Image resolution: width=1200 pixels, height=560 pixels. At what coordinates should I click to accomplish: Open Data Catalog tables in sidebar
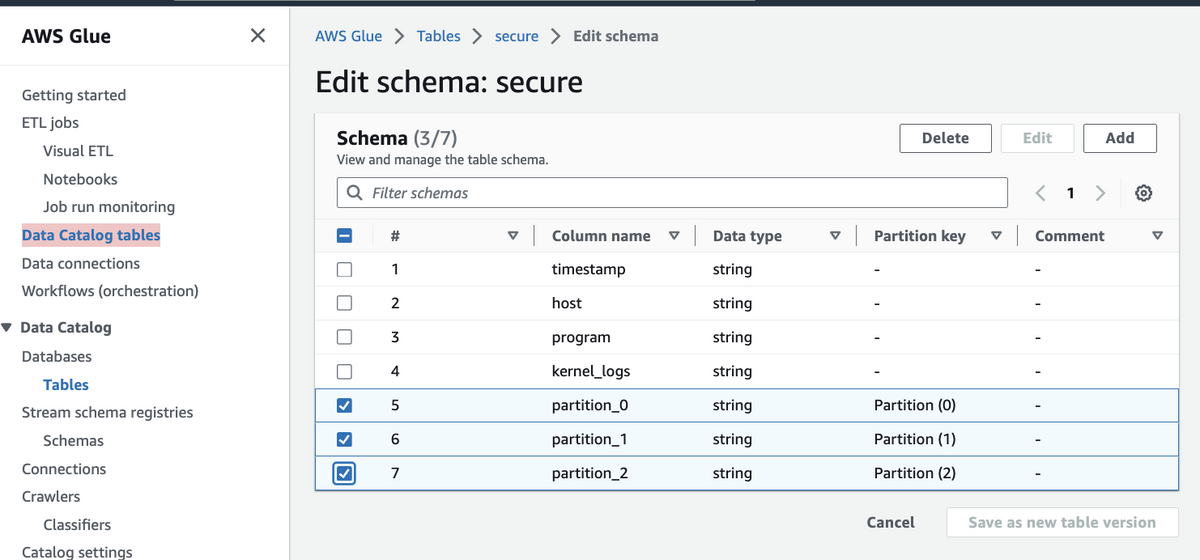pyautogui.click(x=91, y=235)
